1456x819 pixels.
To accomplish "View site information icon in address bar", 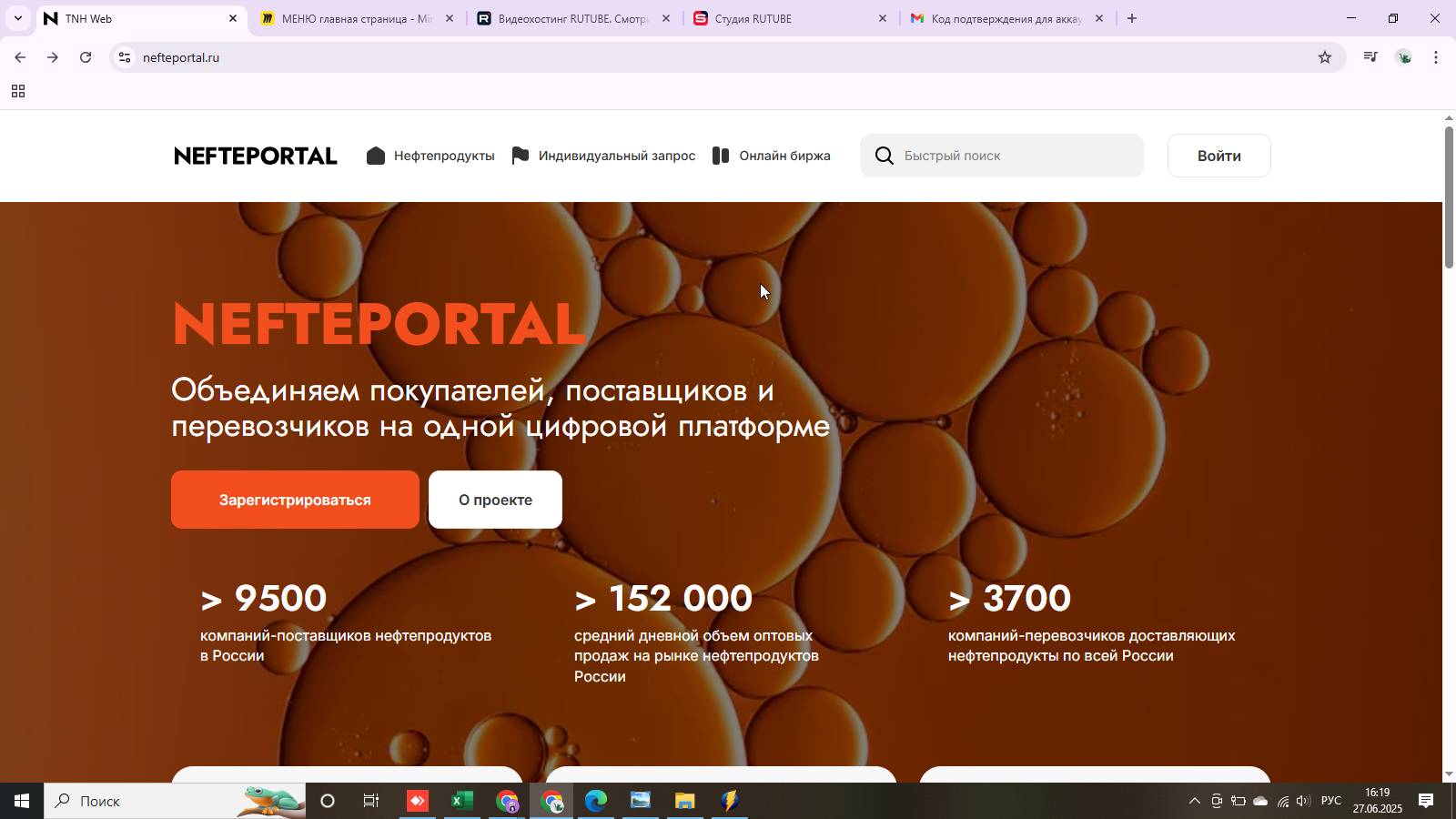I will click(x=125, y=57).
